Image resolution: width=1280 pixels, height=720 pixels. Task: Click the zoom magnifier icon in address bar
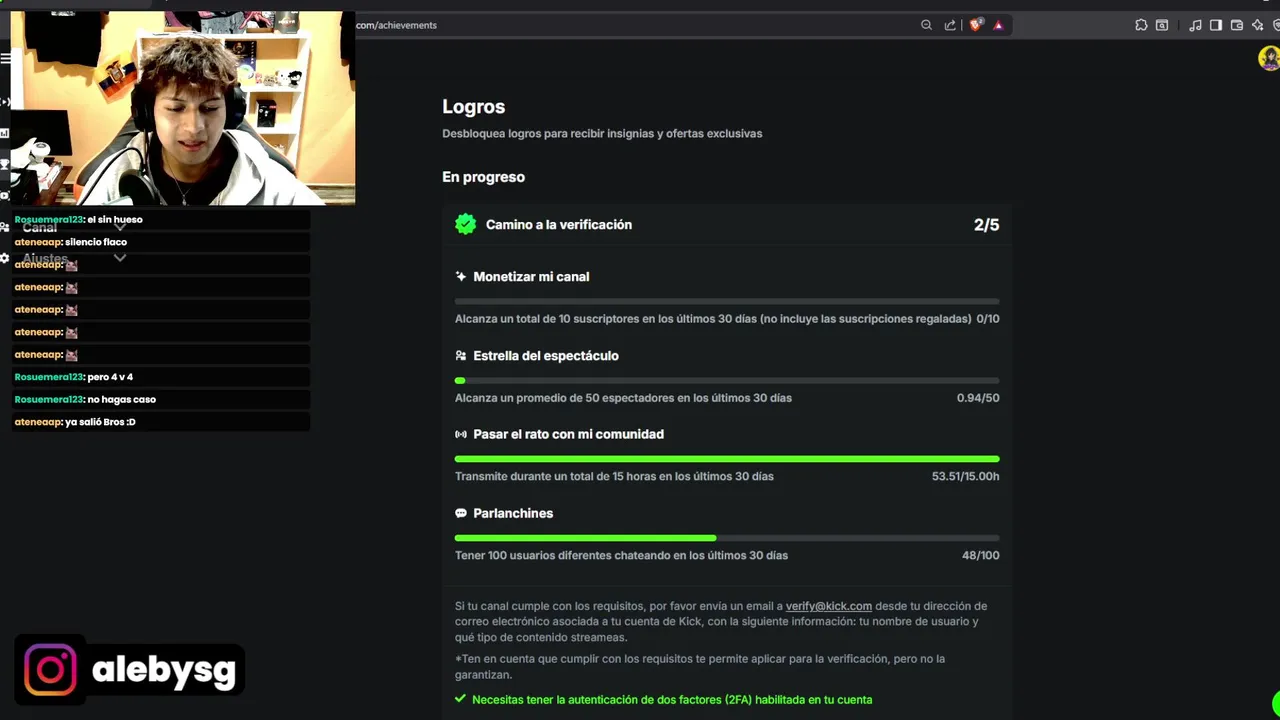point(926,25)
